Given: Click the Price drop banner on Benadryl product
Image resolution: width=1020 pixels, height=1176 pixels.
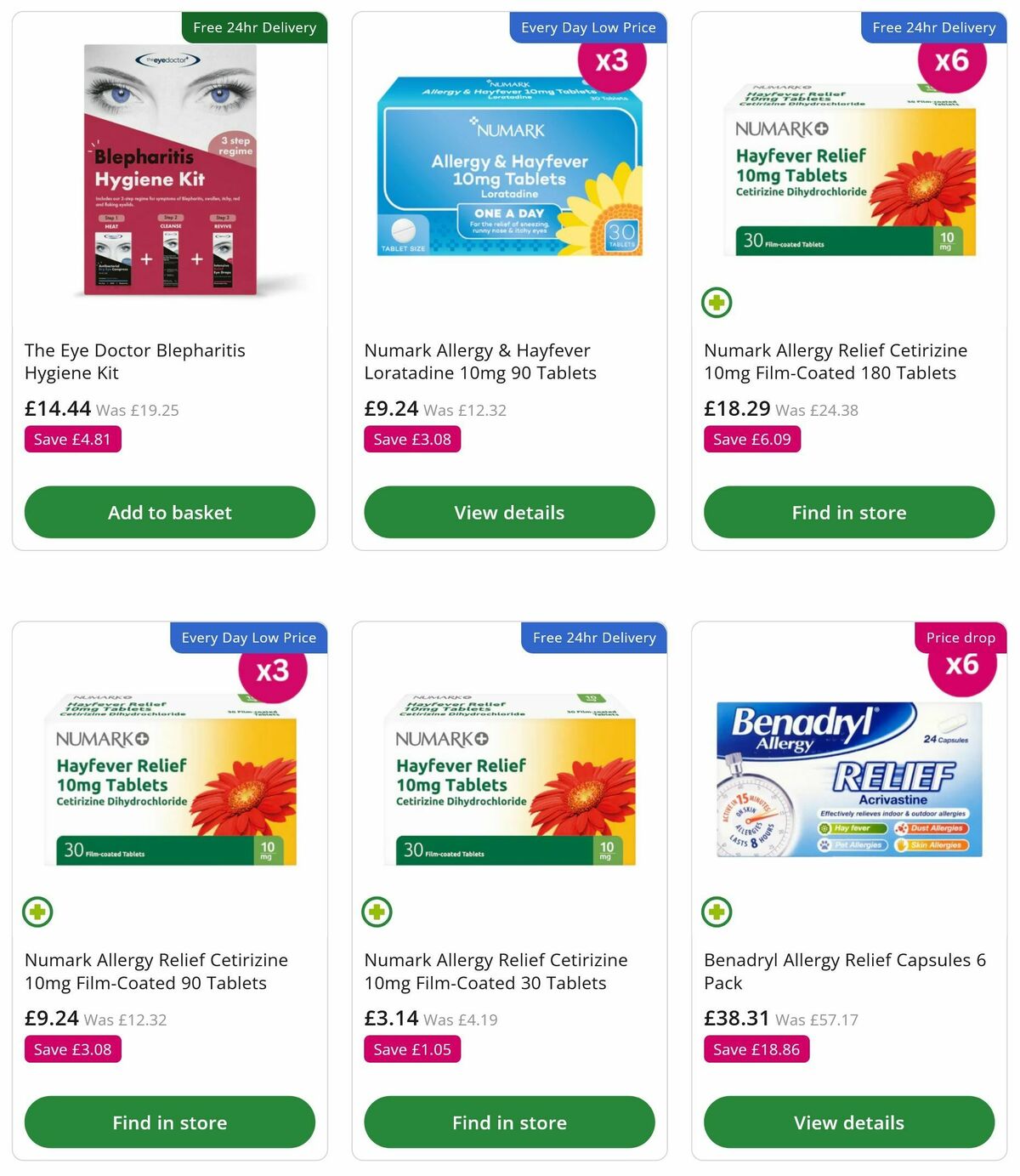Looking at the screenshot, I should [960, 637].
